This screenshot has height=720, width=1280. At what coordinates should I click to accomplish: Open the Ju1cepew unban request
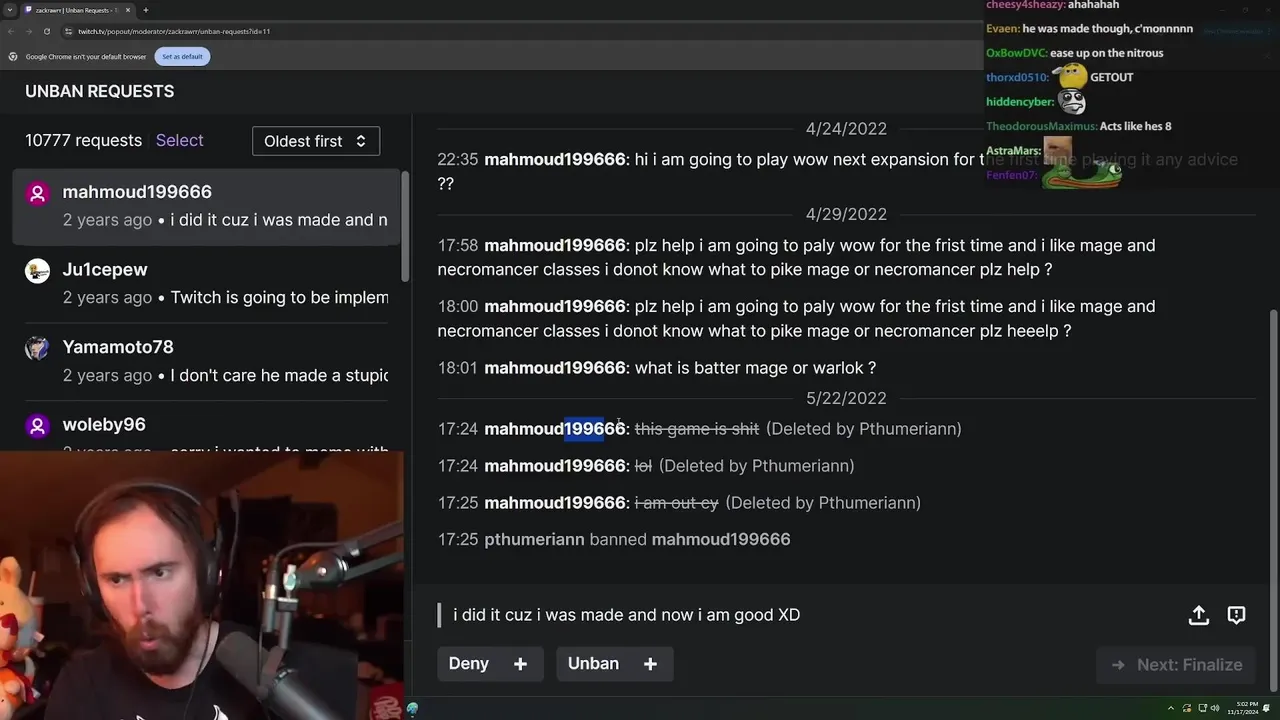point(206,283)
